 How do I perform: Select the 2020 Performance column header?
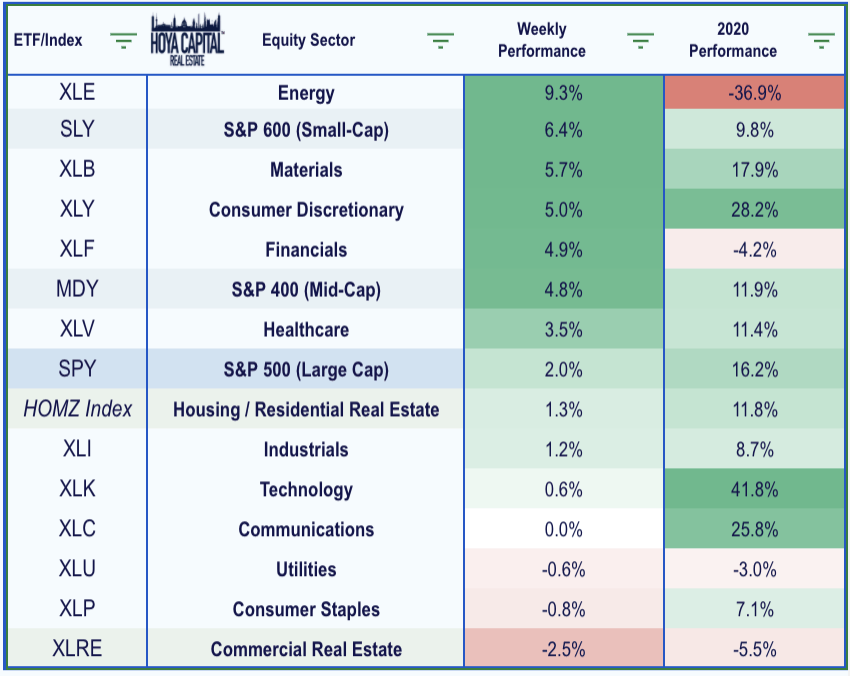click(x=733, y=40)
